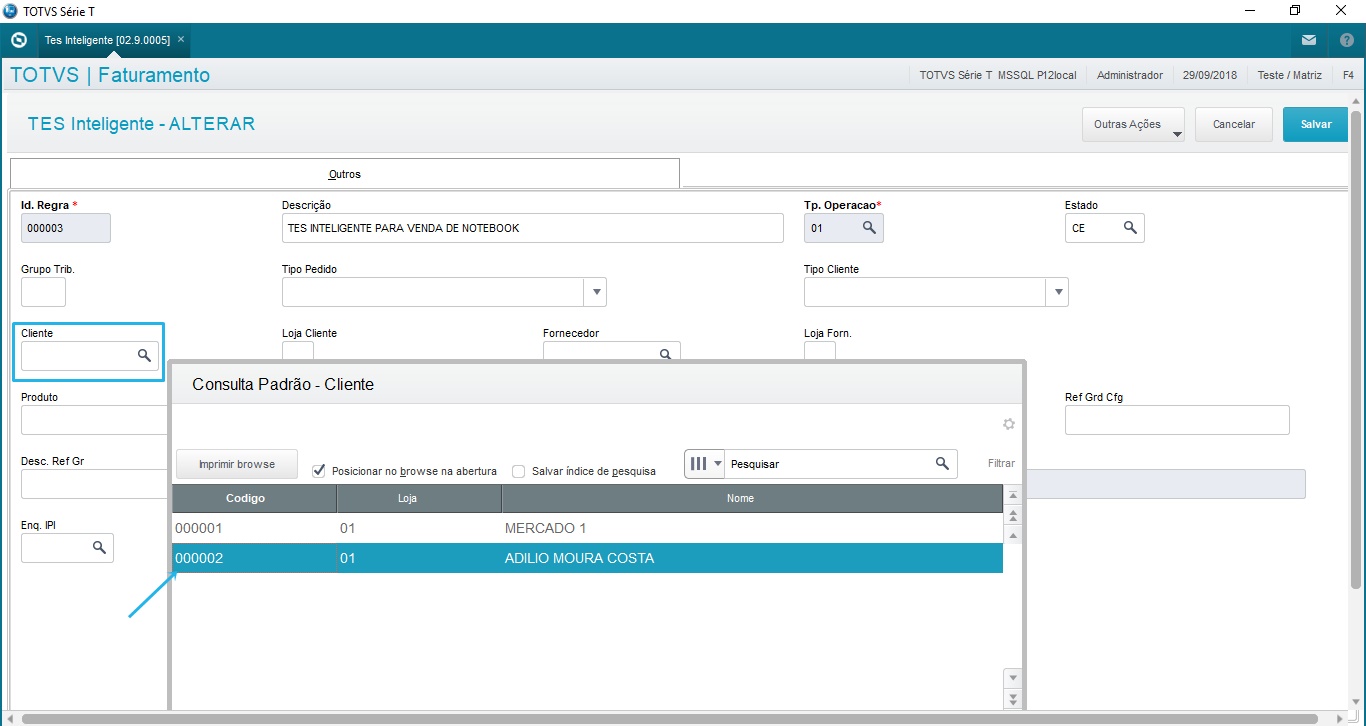Click the Loja Forn. input field
Viewport: 1366px width, 726px height.
click(820, 352)
